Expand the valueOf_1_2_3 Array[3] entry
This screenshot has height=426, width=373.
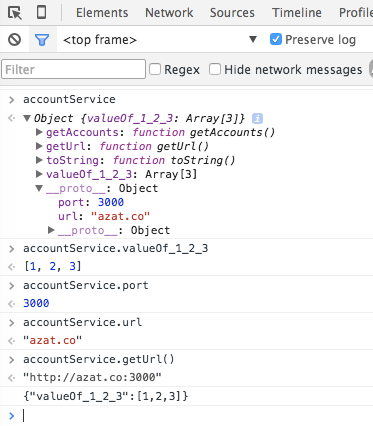pyautogui.click(x=39, y=174)
